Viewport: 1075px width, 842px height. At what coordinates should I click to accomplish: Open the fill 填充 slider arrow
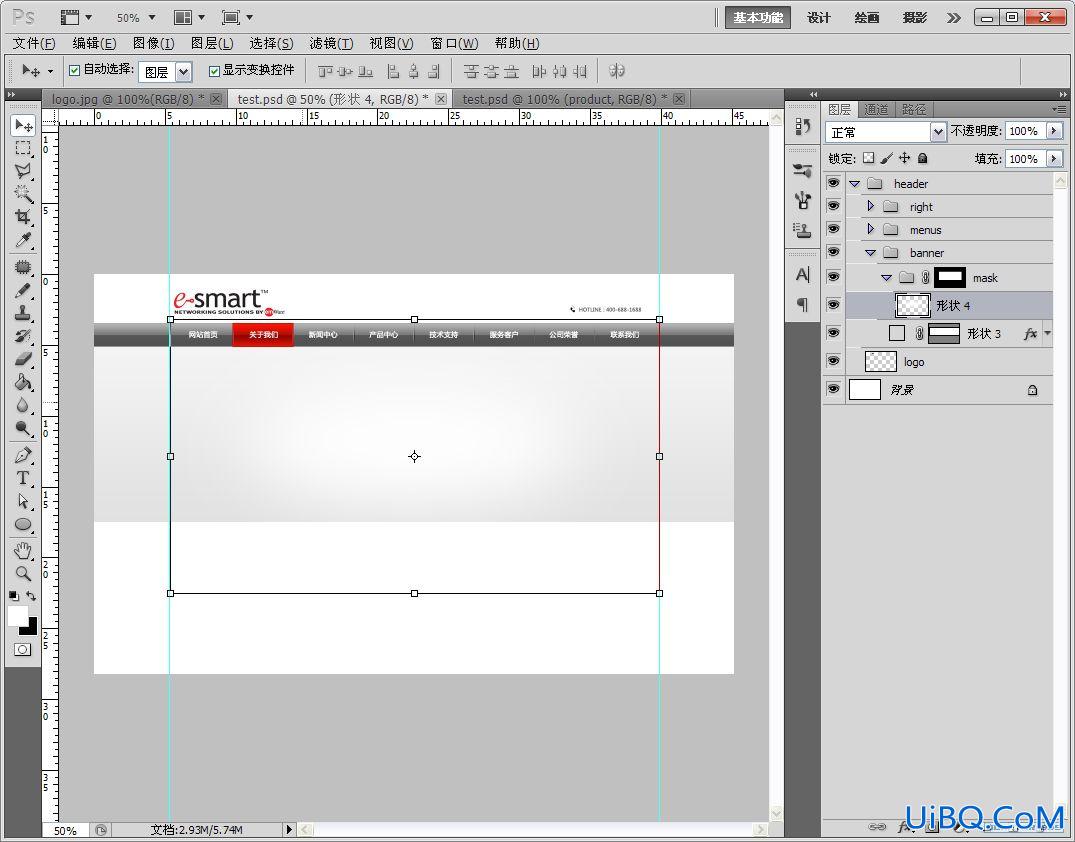tap(1054, 158)
